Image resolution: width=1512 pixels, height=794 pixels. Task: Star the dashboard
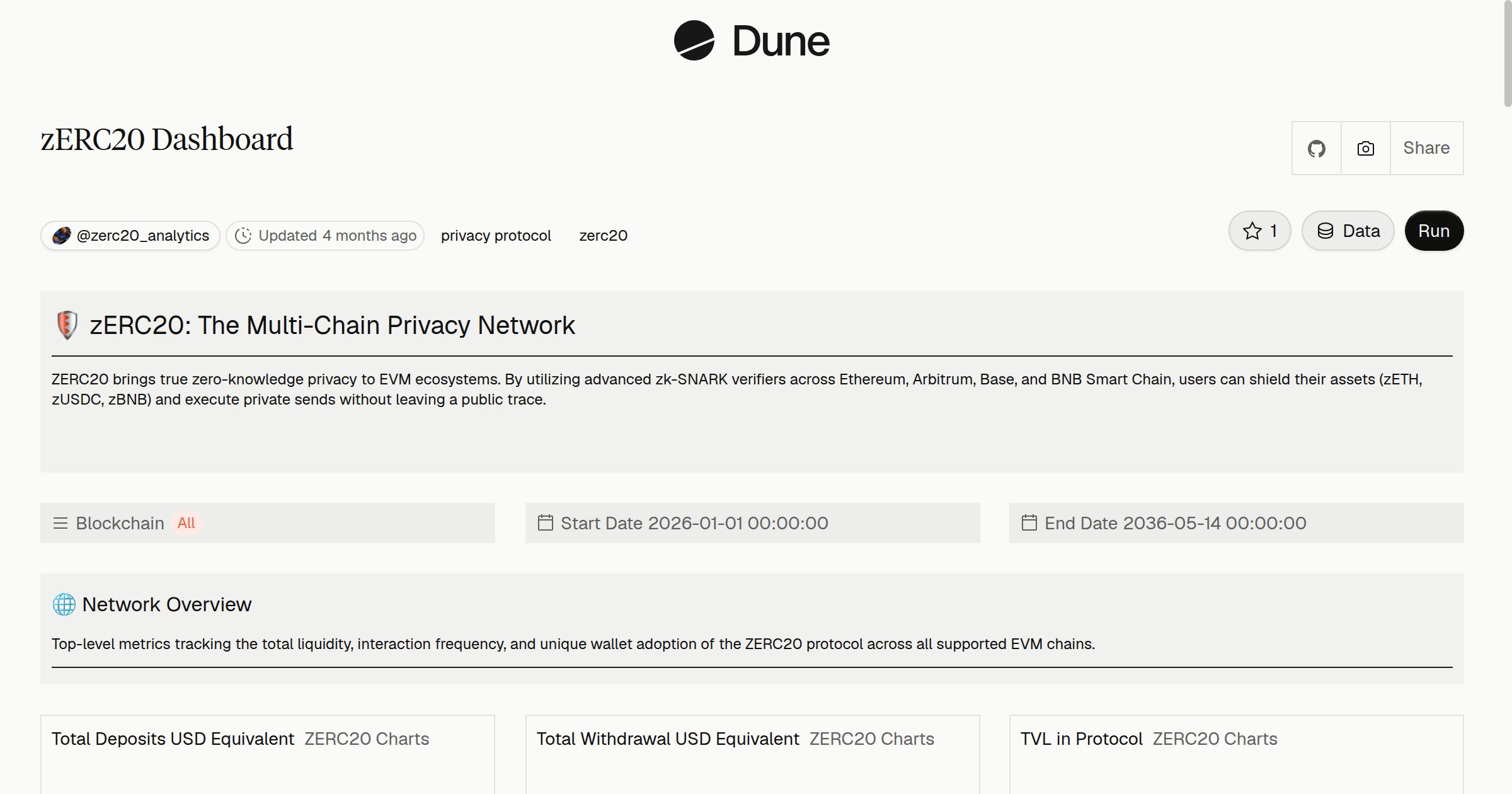(x=1260, y=231)
